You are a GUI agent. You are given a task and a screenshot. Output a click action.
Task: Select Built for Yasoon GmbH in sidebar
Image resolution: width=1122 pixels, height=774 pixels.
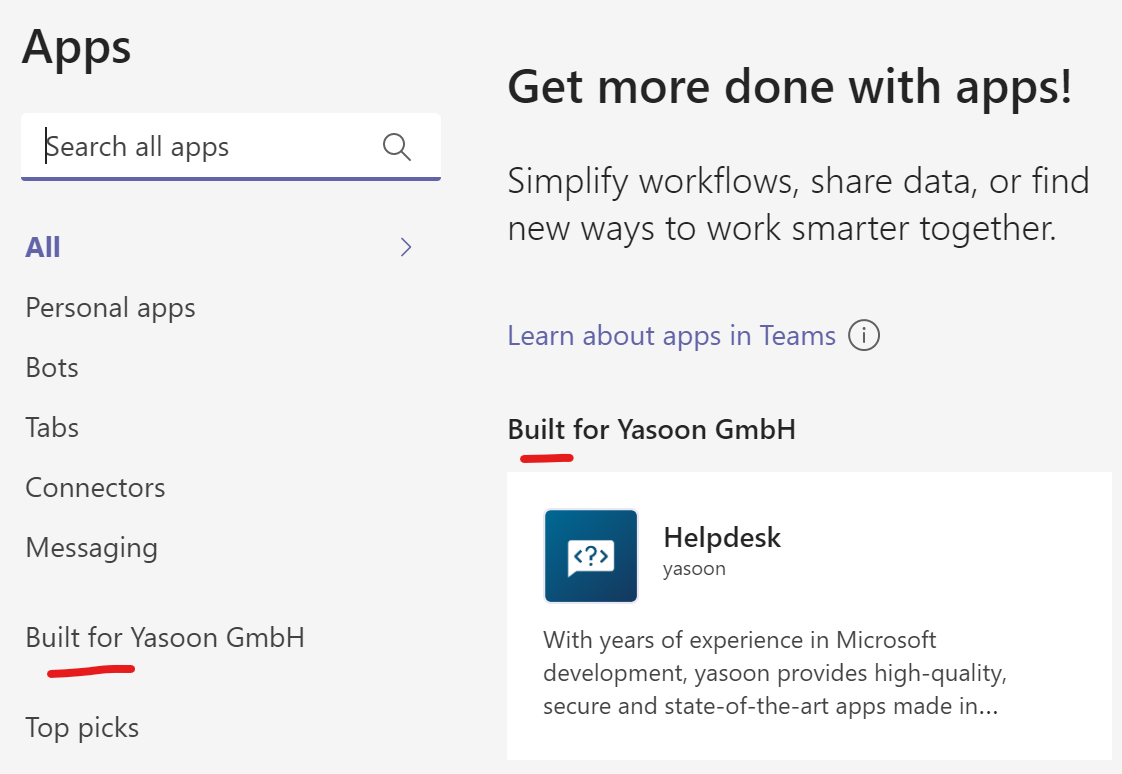[x=165, y=637]
